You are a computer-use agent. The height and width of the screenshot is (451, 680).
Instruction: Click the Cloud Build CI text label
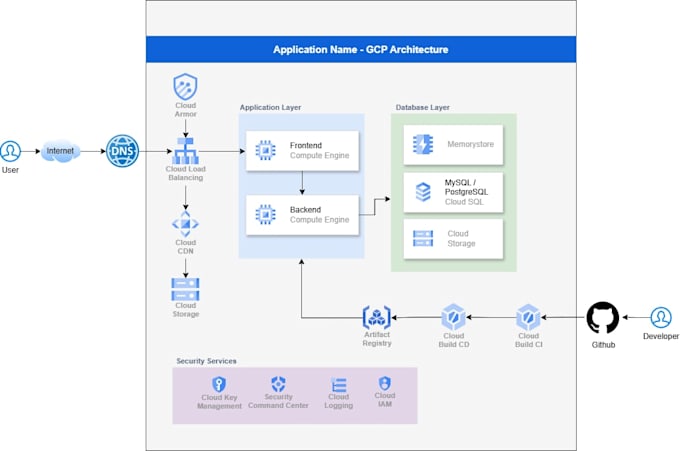529,340
